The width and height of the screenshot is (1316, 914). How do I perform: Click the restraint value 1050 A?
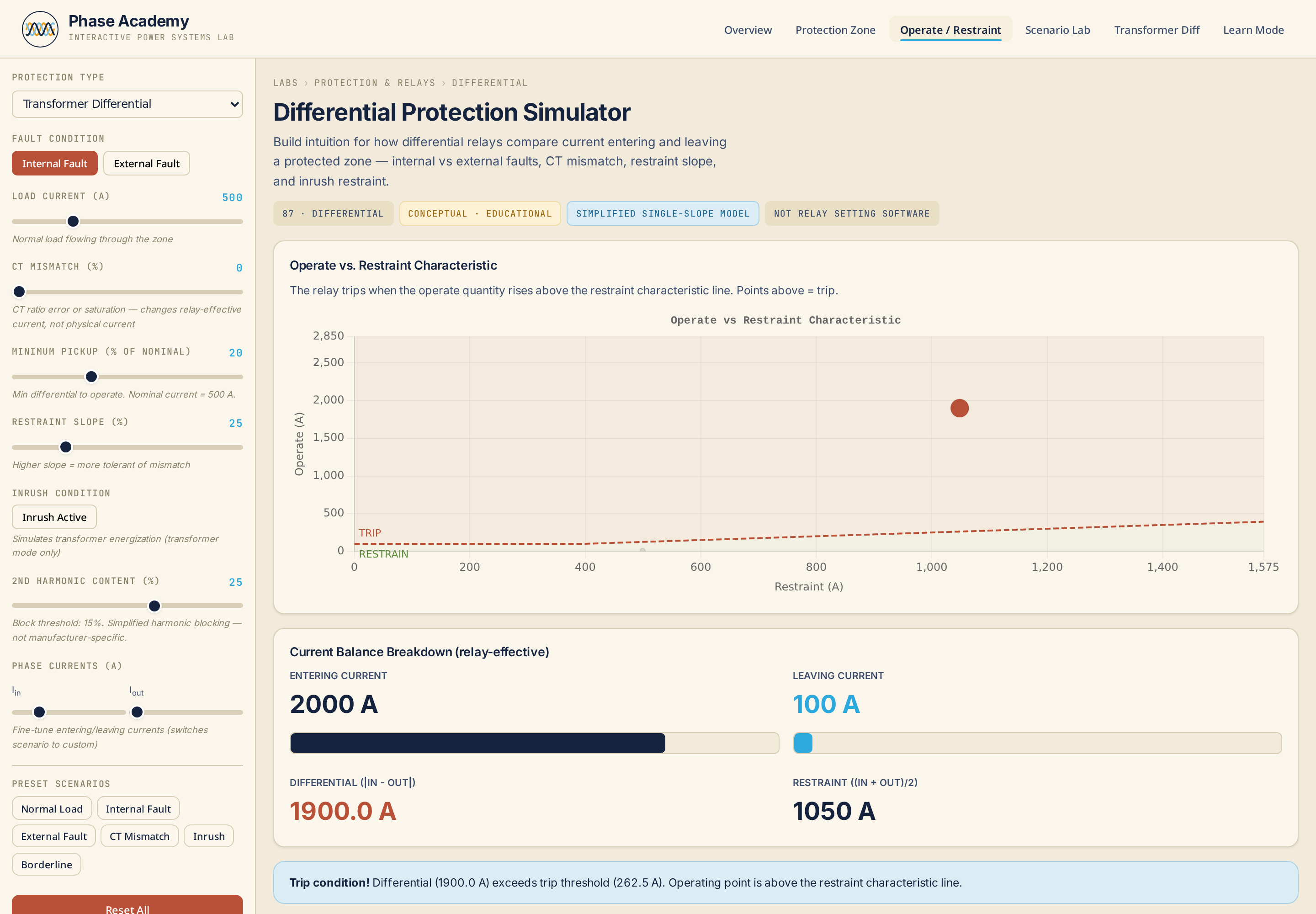834,812
